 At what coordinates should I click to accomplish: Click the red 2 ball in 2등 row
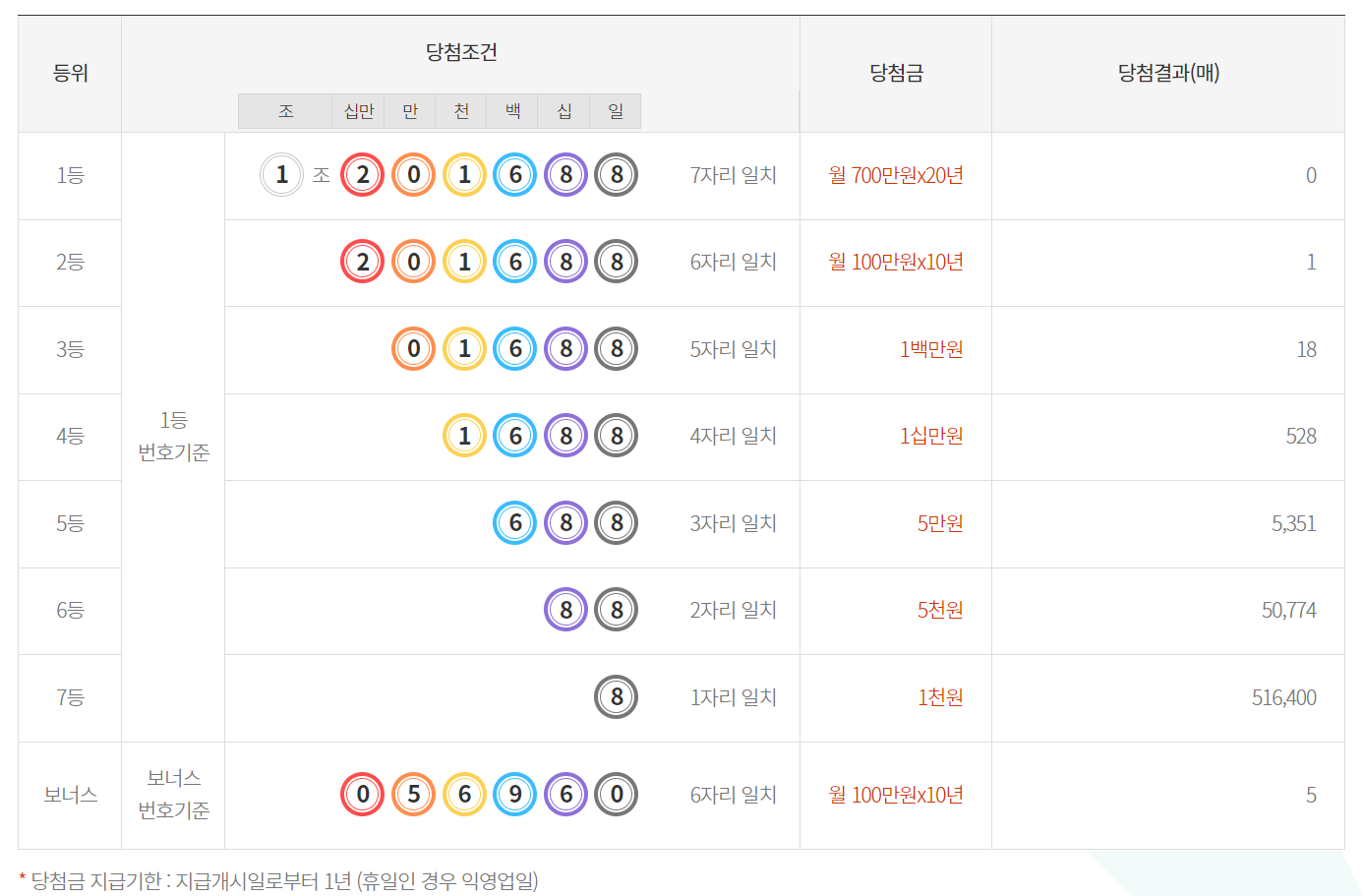coord(362,263)
